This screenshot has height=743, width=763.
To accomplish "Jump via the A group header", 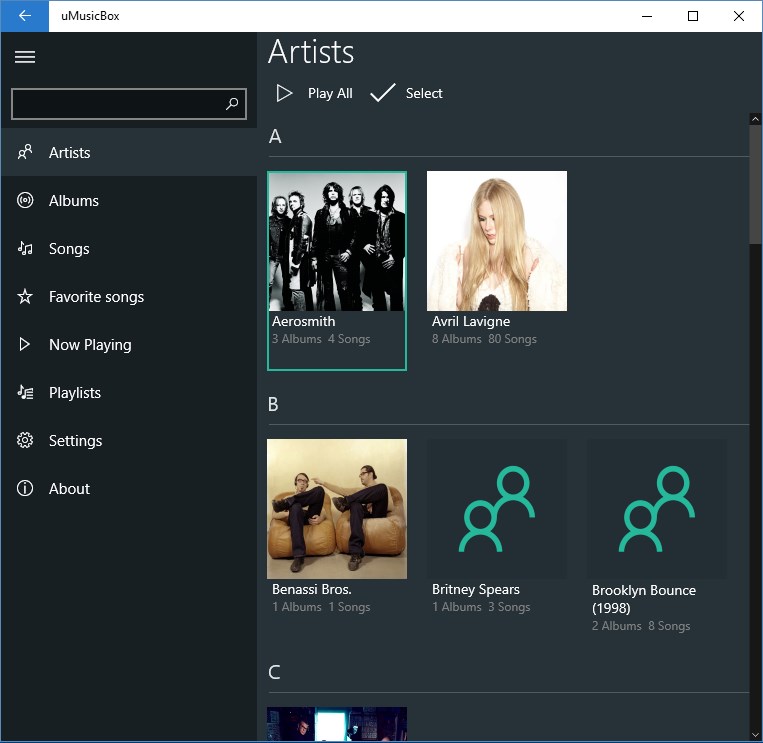I will (x=275, y=137).
